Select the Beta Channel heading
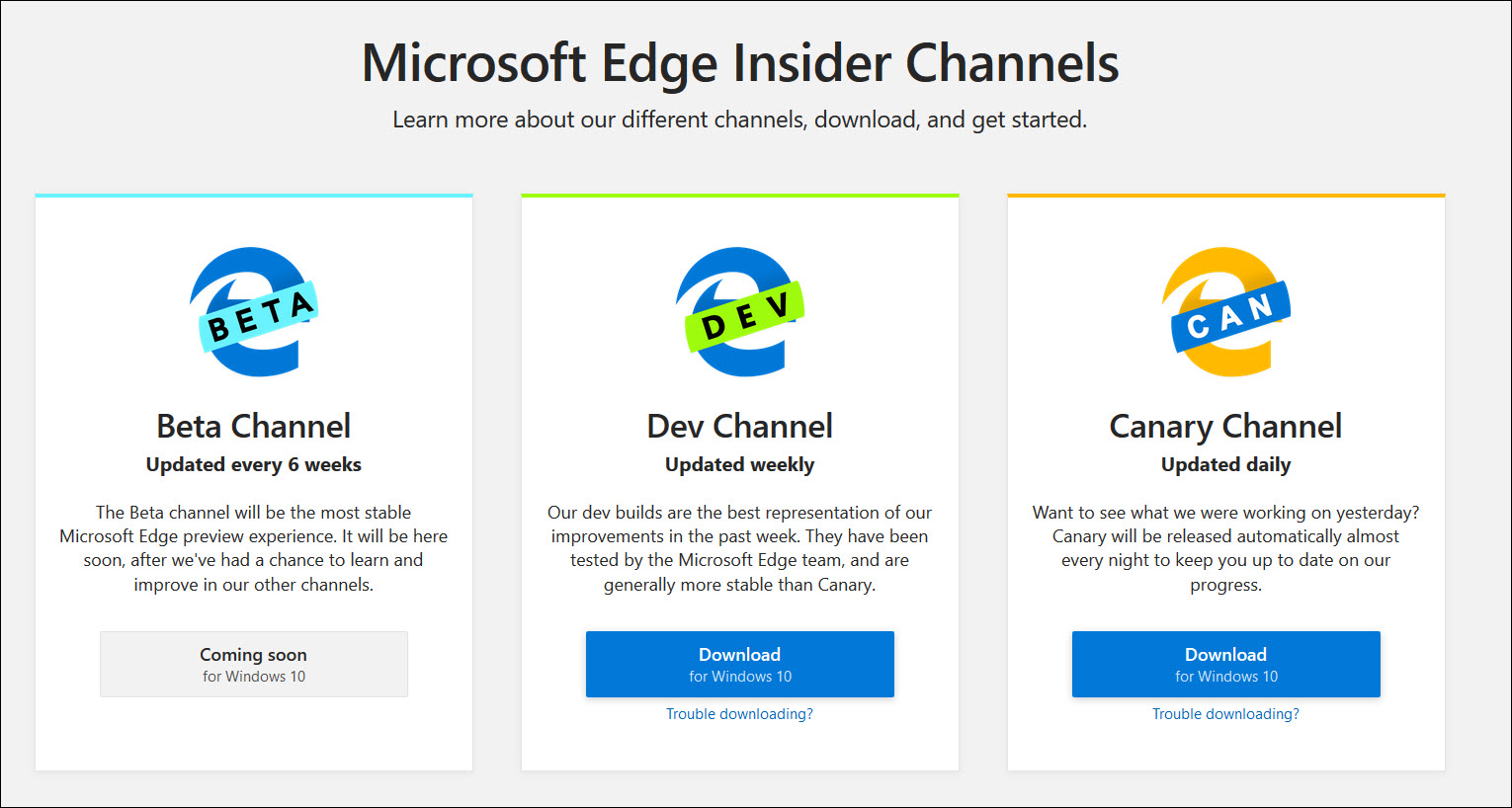This screenshot has height=808, width=1512. pyautogui.click(x=254, y=427)
